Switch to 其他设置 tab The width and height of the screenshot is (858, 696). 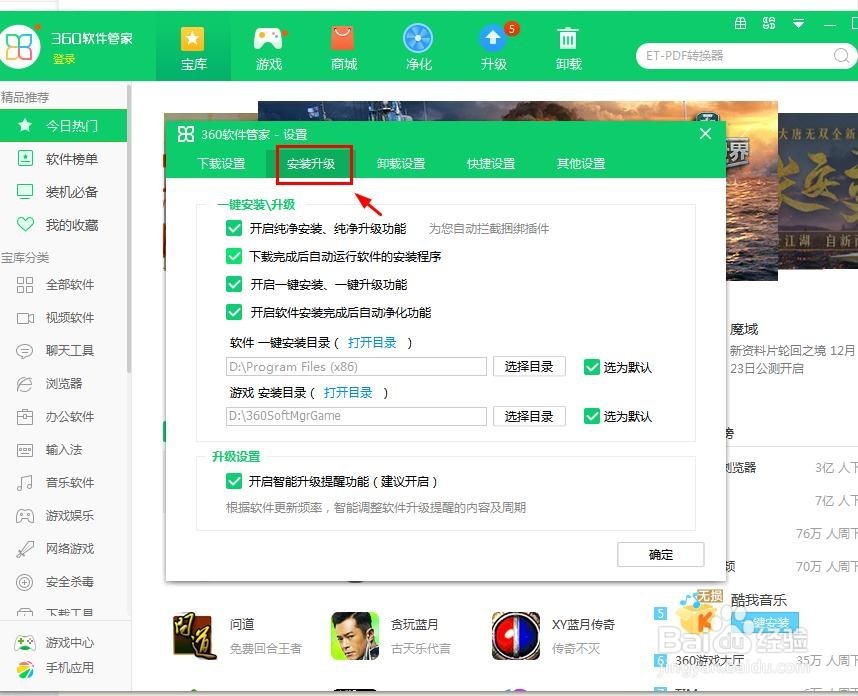(581, 164)
